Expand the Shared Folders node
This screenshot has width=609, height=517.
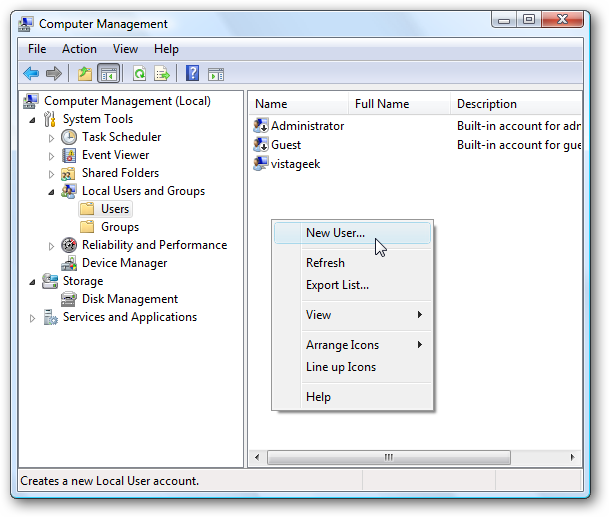click(51, 174)
